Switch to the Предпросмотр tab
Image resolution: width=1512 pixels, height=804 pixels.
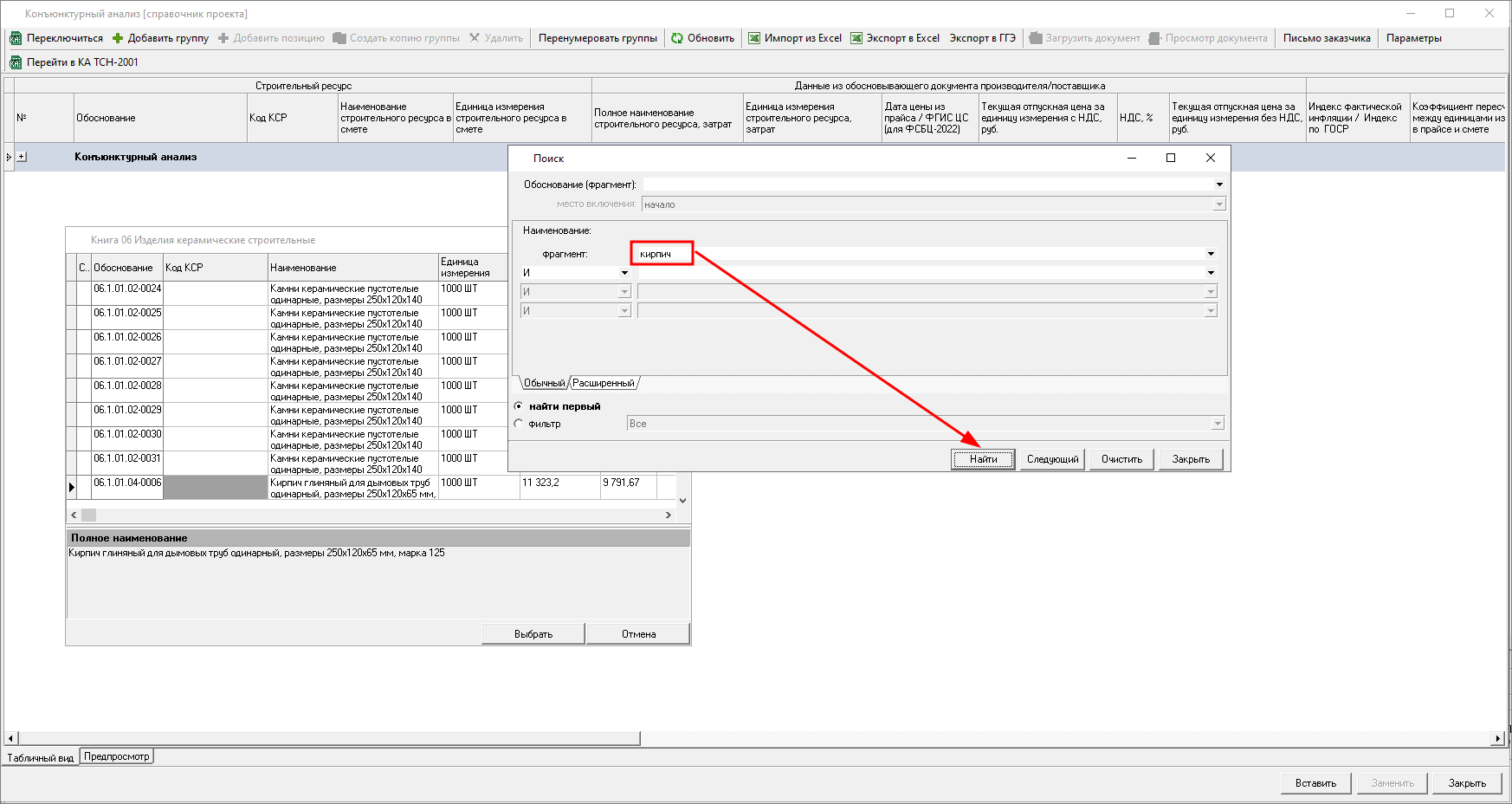click(x=117, y=756)
